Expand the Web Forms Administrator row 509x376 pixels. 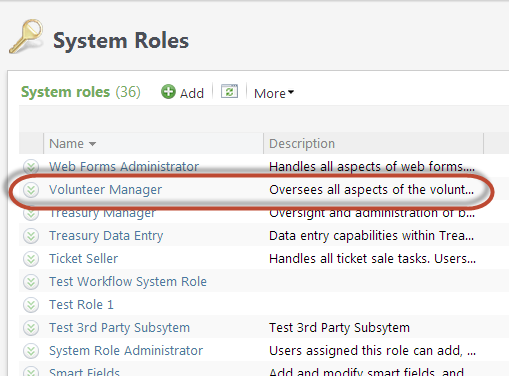coord(31,166)
